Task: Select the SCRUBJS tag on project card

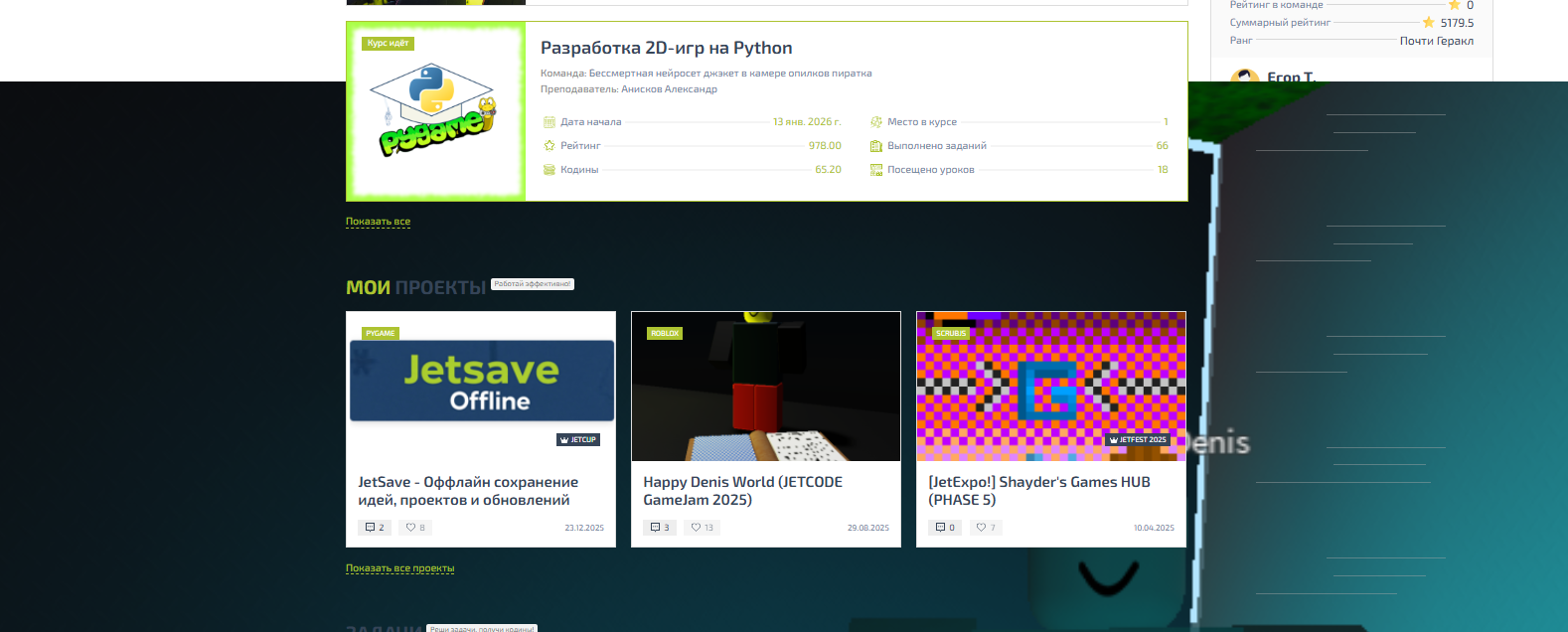Action: pos(951,334)
